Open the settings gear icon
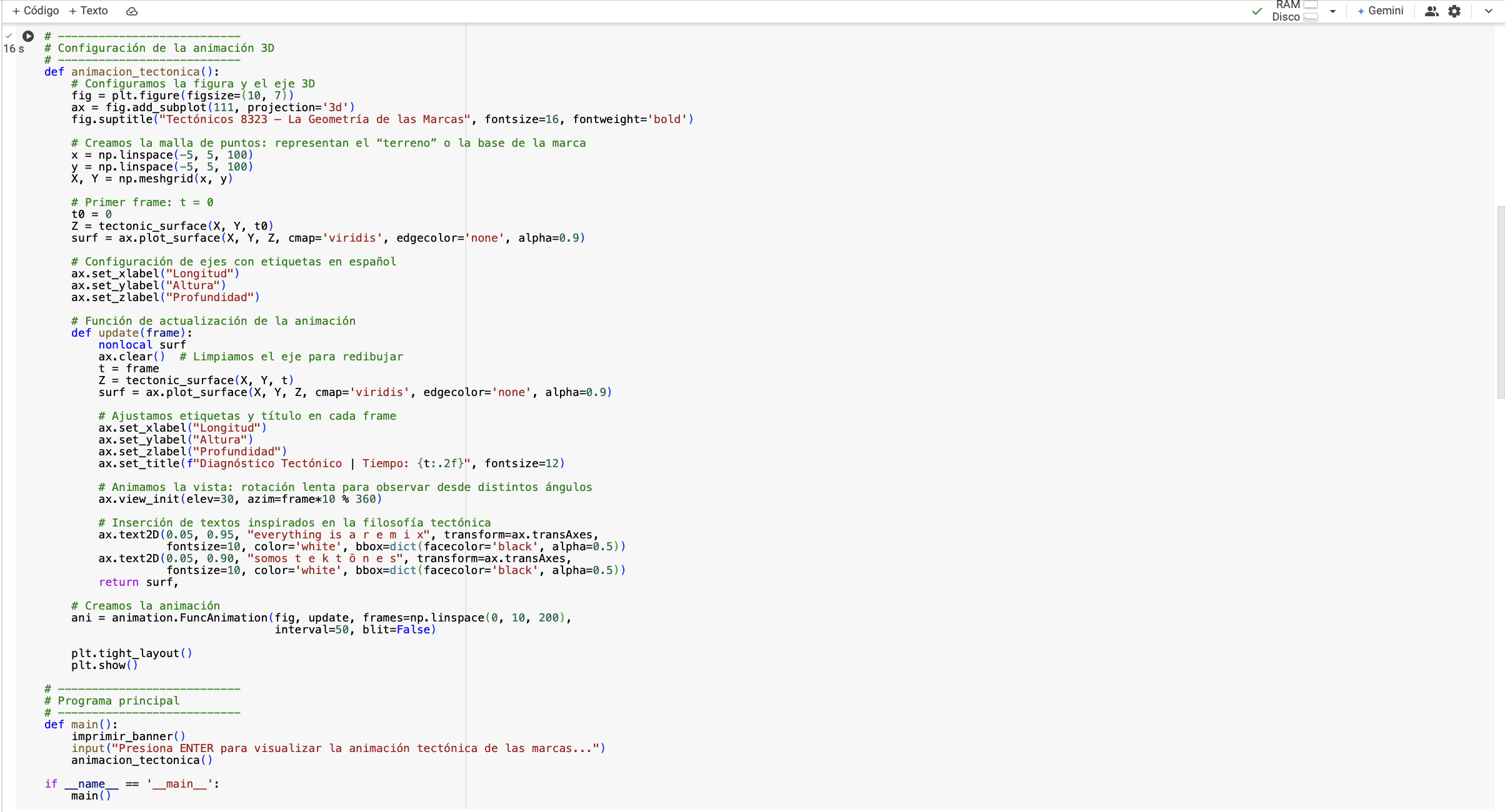Image resolution: width=1505 pixels, height=812 pixels. coord(1454,11)
